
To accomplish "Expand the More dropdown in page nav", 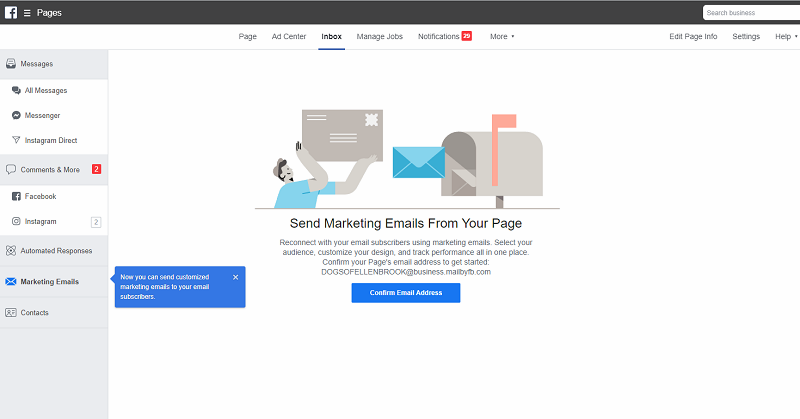I will (502, 37).
